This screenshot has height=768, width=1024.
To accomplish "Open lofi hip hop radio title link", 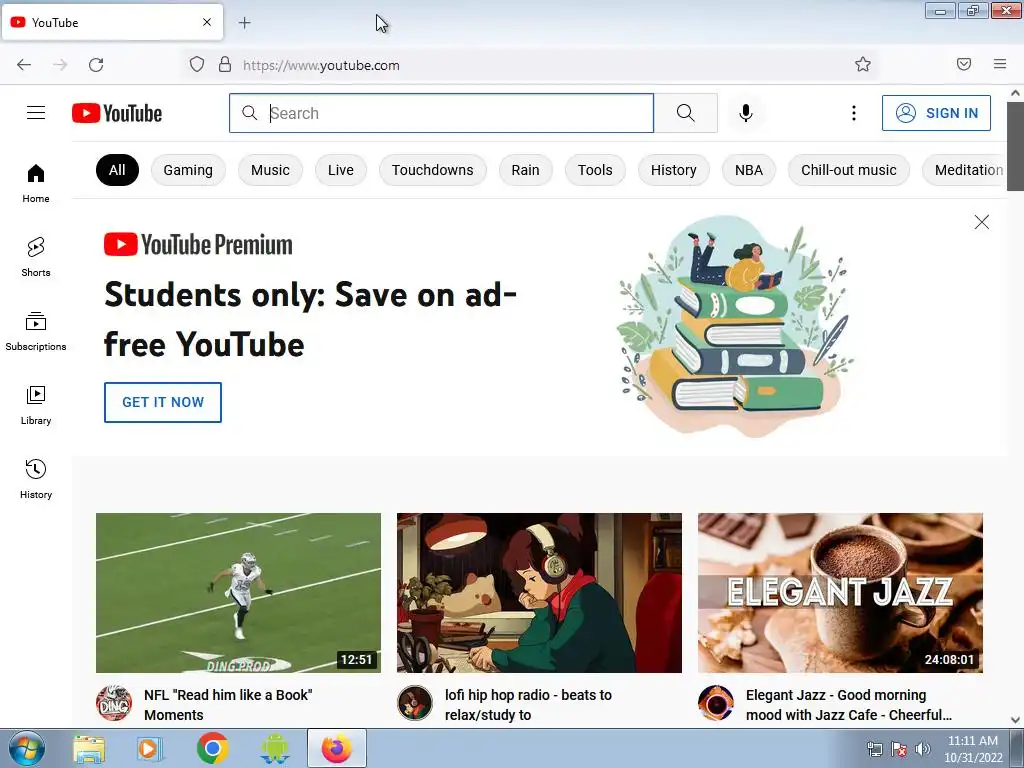I will (528, 705).
